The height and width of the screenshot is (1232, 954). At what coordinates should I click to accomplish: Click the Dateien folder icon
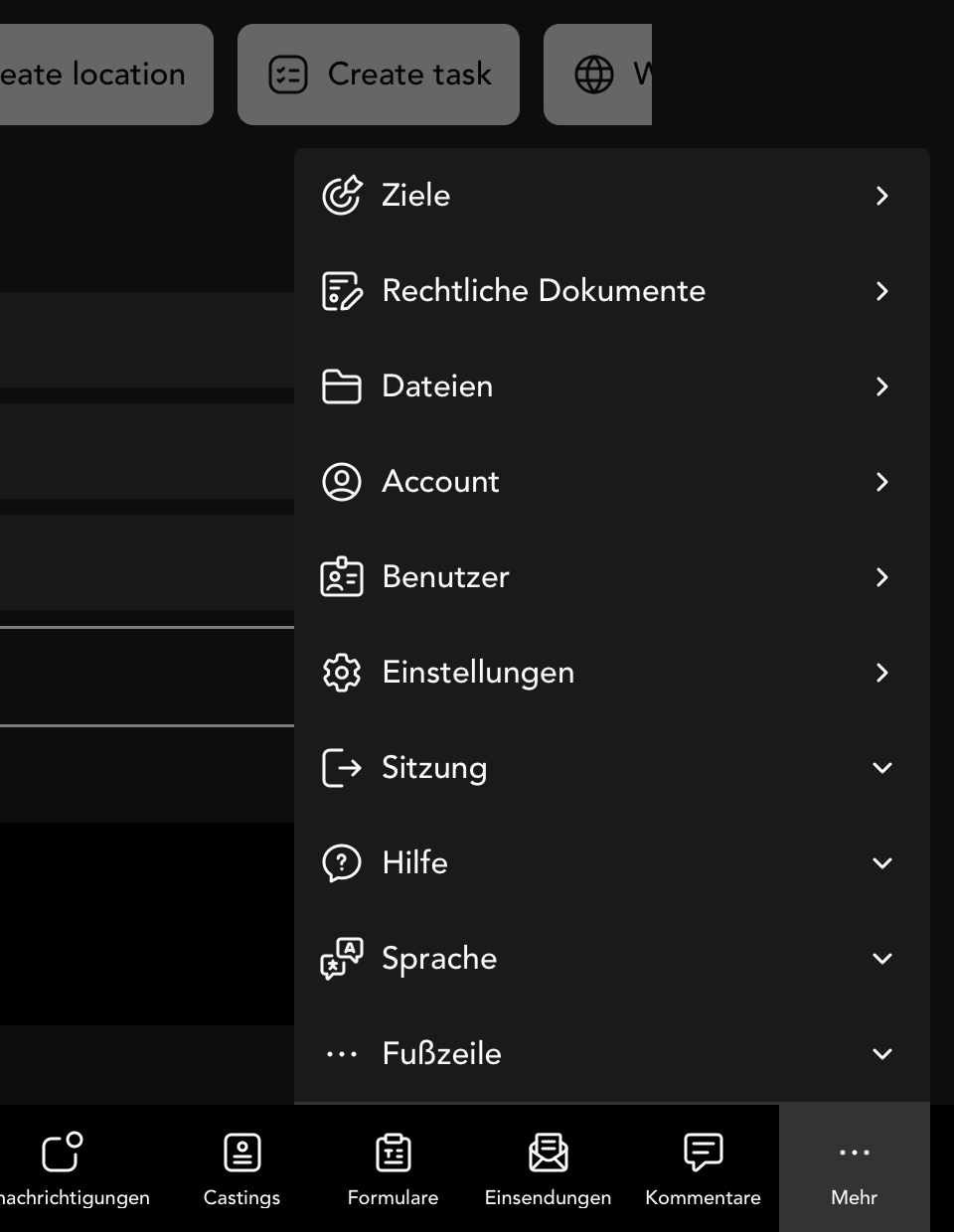coord(342,386)
